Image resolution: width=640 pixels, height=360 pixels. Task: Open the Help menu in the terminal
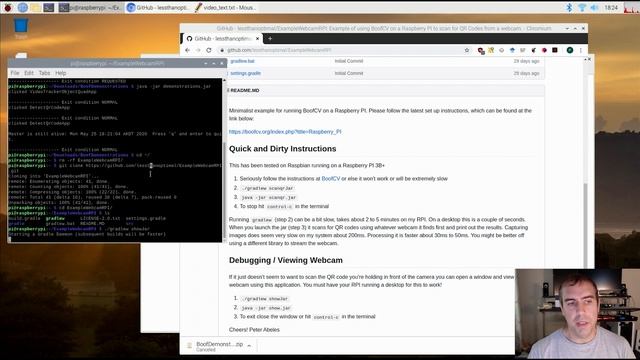[60, 73]
